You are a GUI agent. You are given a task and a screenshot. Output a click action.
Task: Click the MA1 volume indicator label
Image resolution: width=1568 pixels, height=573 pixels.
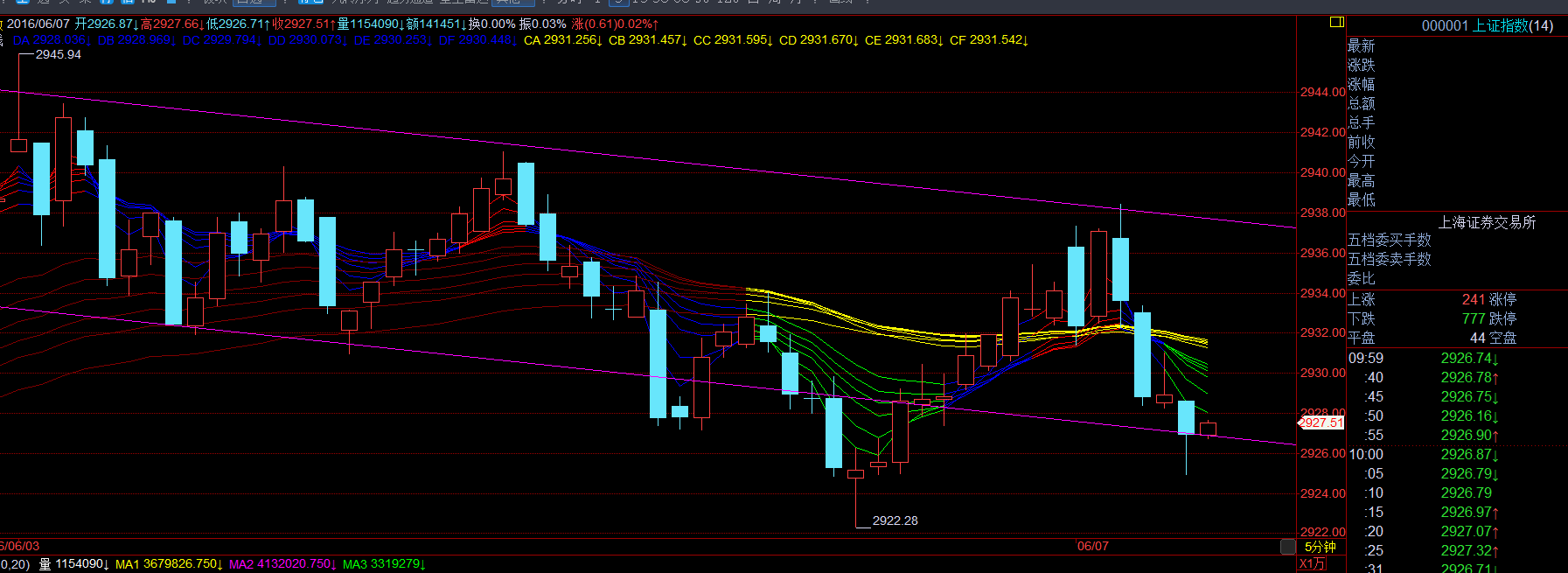pyautogui.click(x=169, y=564)
